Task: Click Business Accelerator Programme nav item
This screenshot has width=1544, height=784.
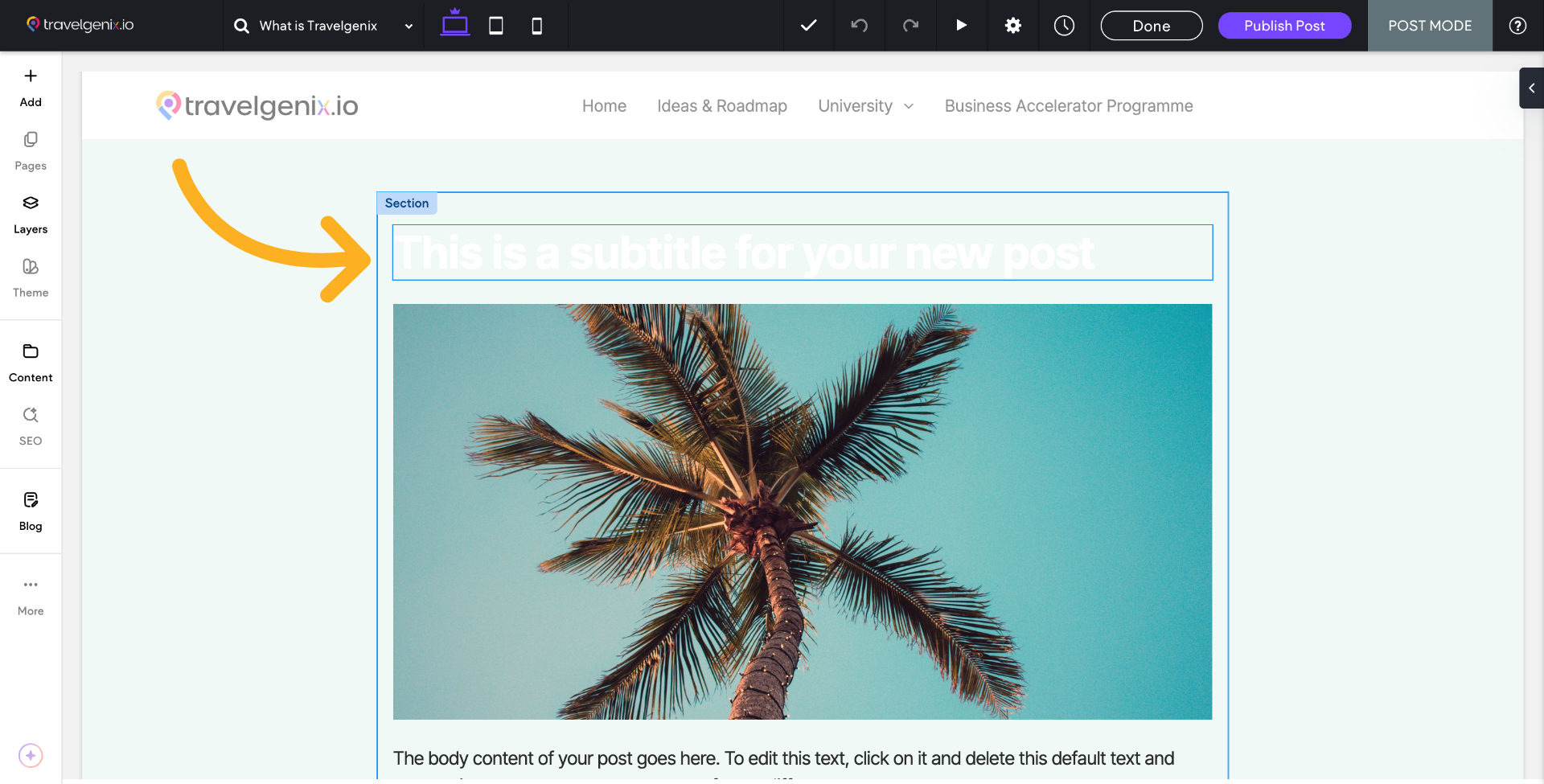Action: 1068,106
